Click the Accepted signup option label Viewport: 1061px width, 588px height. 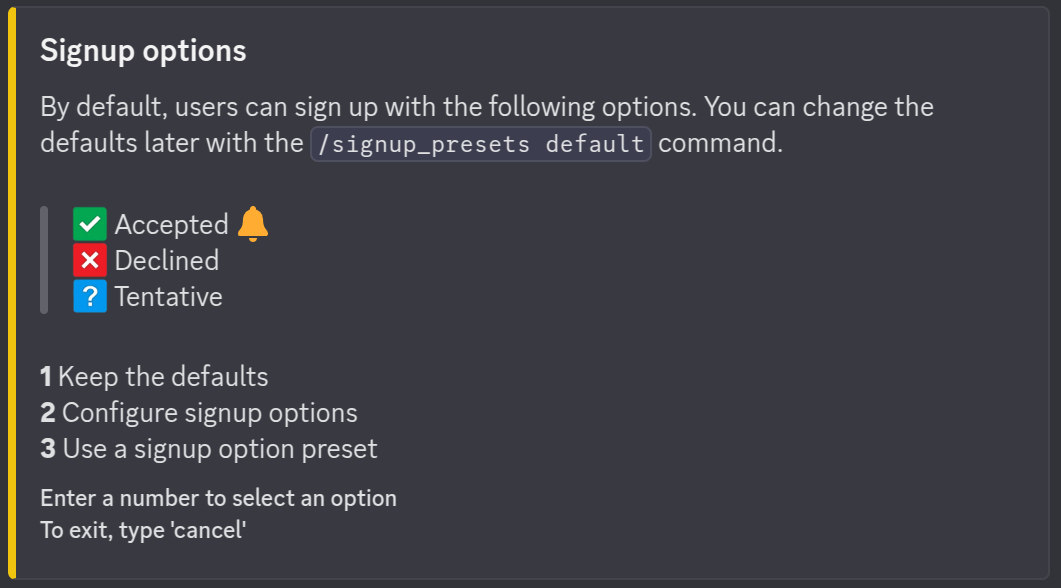[x=171, y=225]
